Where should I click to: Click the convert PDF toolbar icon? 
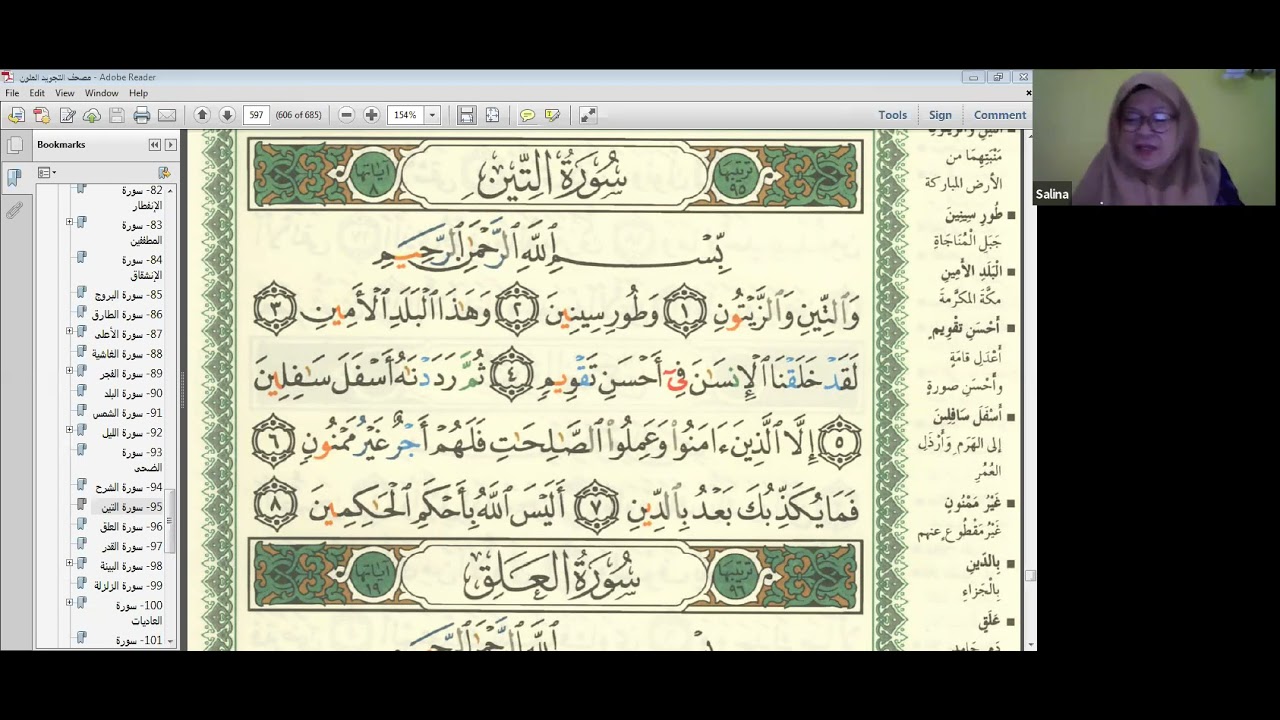click(x=41, y=116)
